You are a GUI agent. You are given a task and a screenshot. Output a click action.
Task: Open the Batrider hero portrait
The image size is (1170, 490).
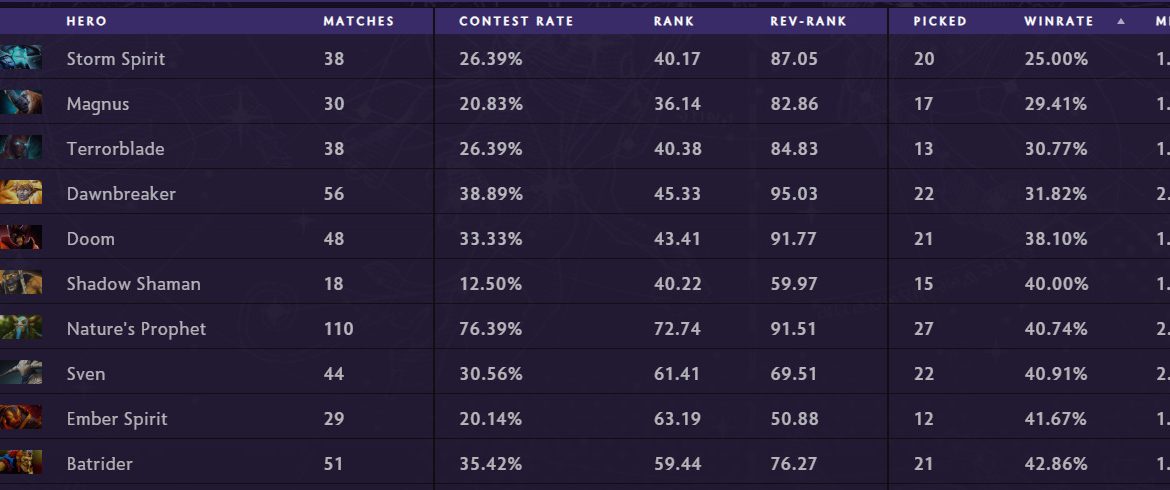point(21,463)
